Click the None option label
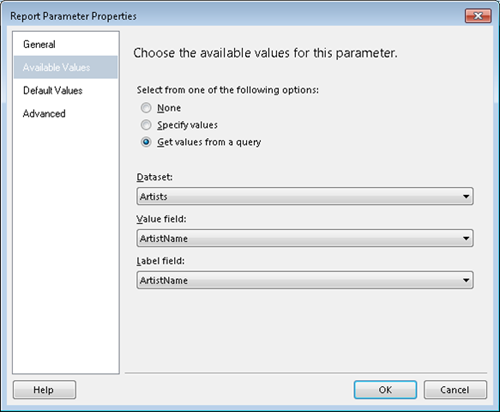500x412 pixels. [169, 108]
